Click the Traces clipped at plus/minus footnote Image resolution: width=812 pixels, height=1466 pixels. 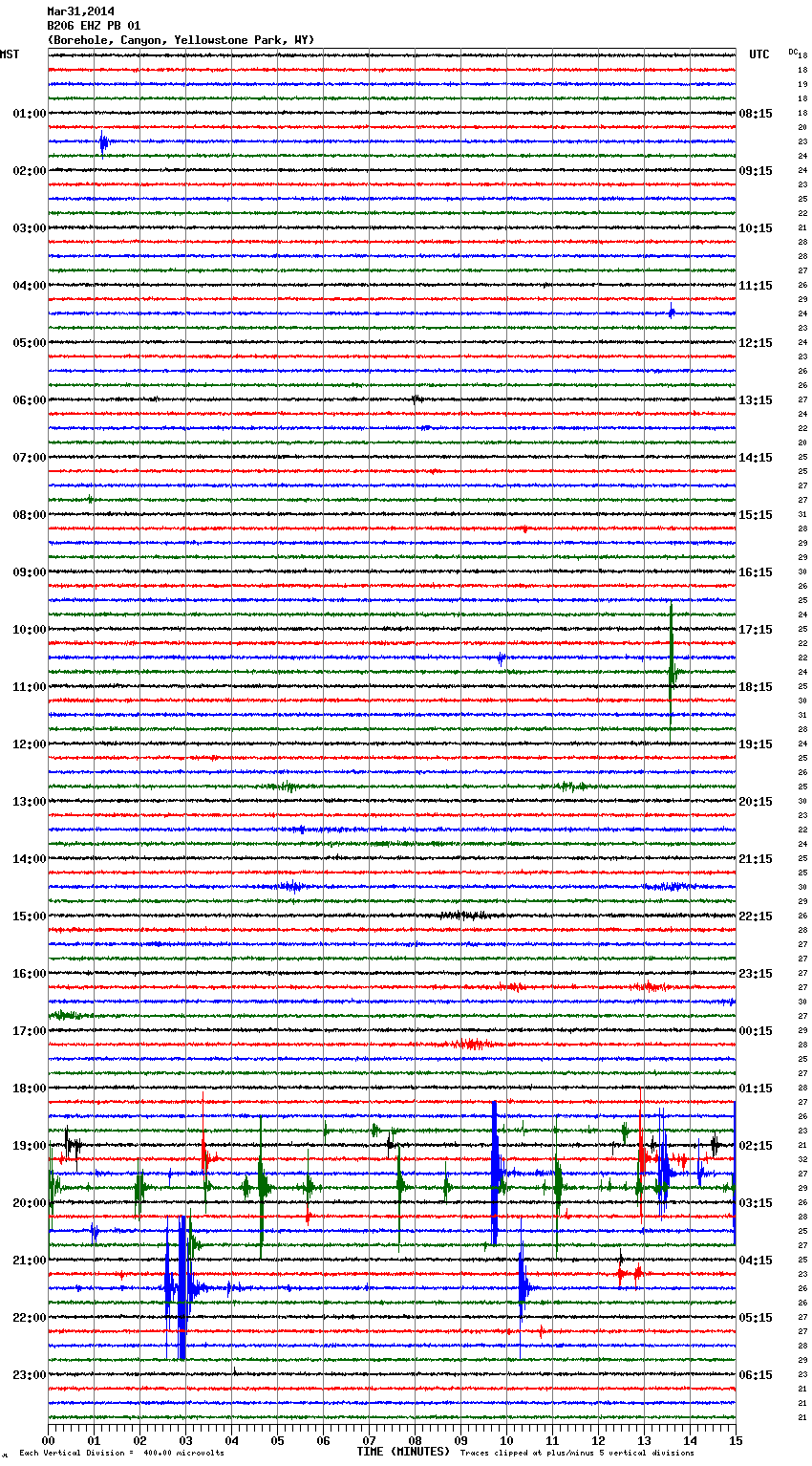(x=577, y=1454)
